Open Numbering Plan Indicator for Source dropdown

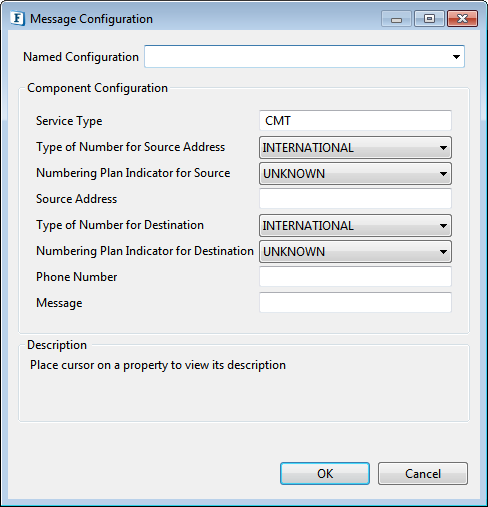point(443,174)
